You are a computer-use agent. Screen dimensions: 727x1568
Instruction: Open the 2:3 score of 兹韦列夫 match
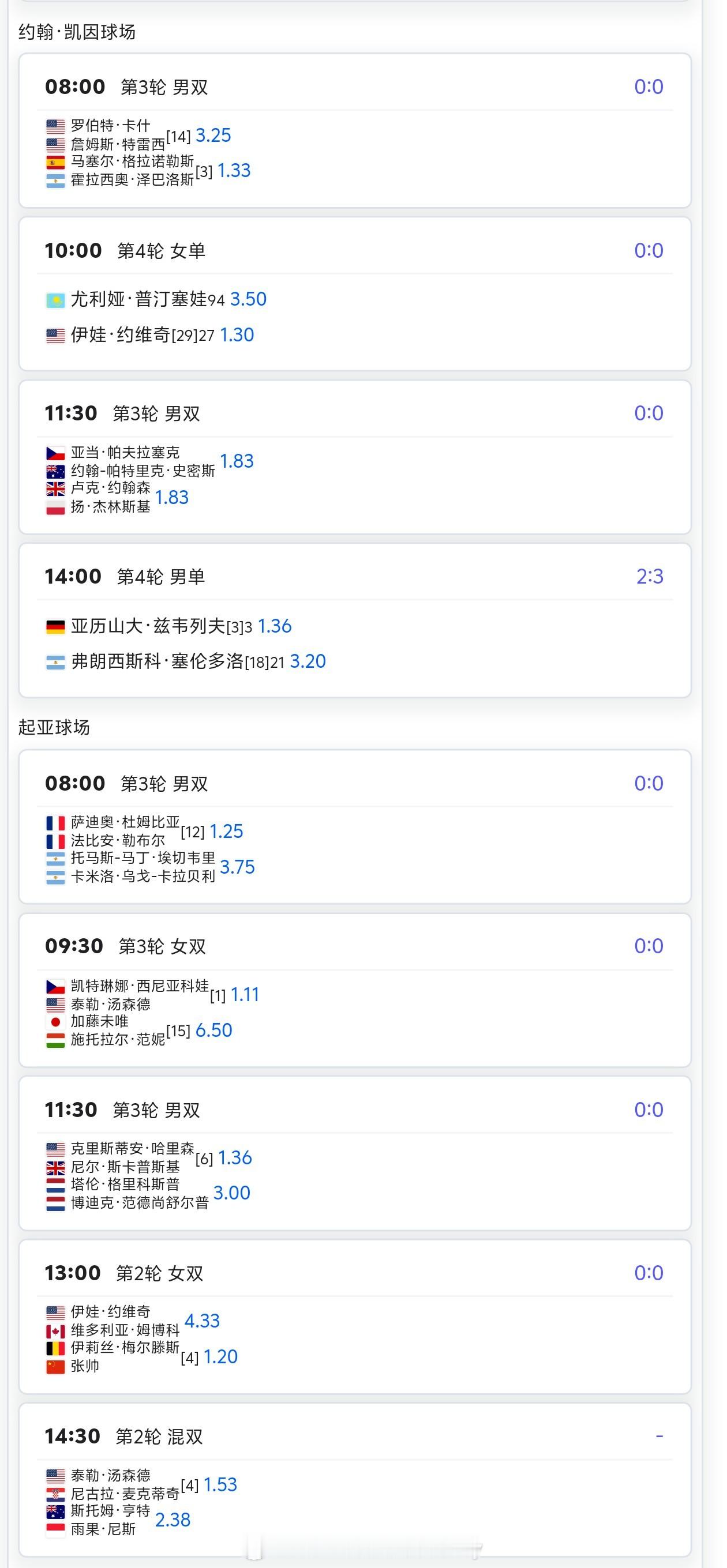coord(649,576)
